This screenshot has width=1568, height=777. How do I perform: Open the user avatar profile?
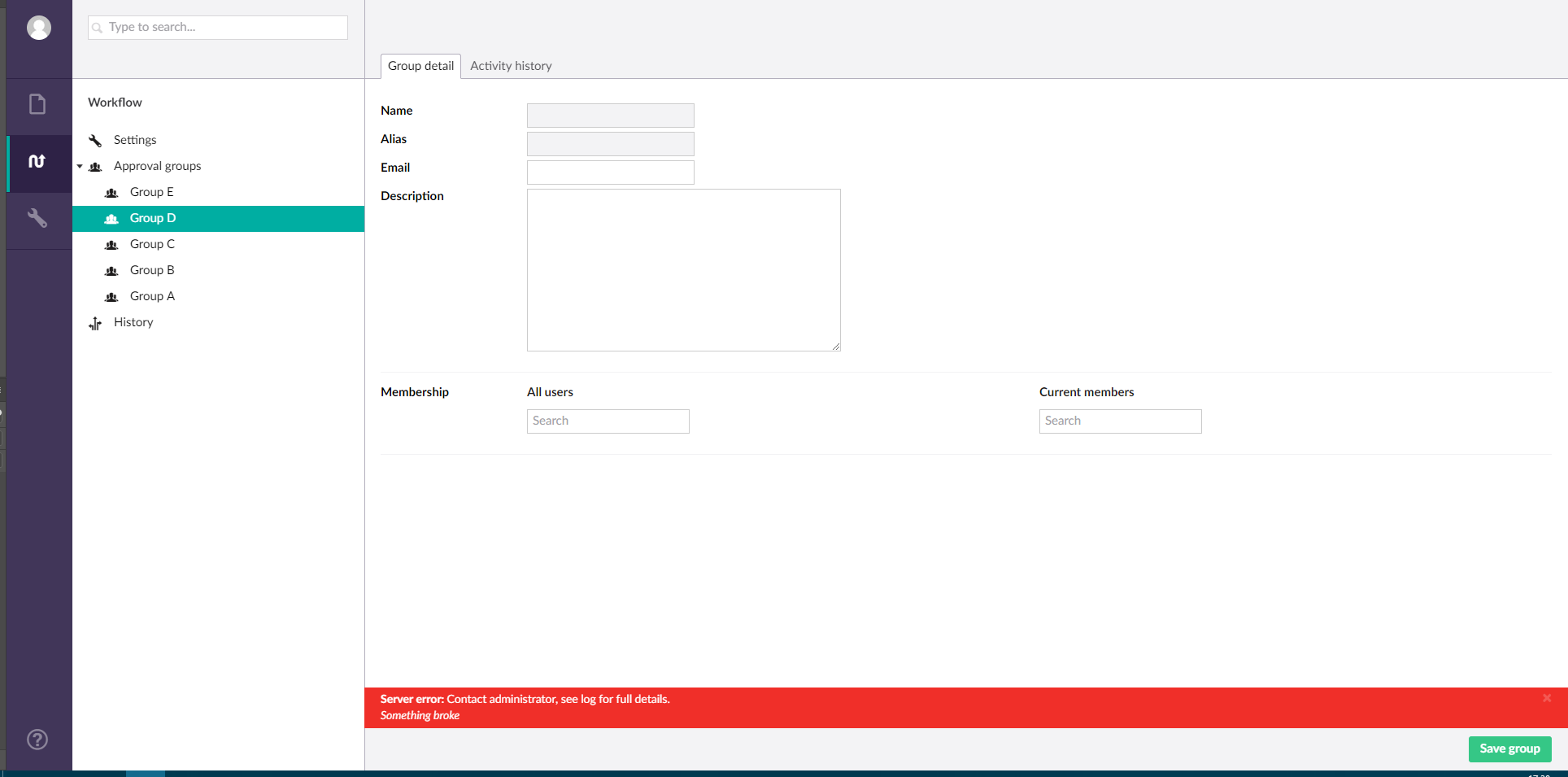click(x=39, y=28)
